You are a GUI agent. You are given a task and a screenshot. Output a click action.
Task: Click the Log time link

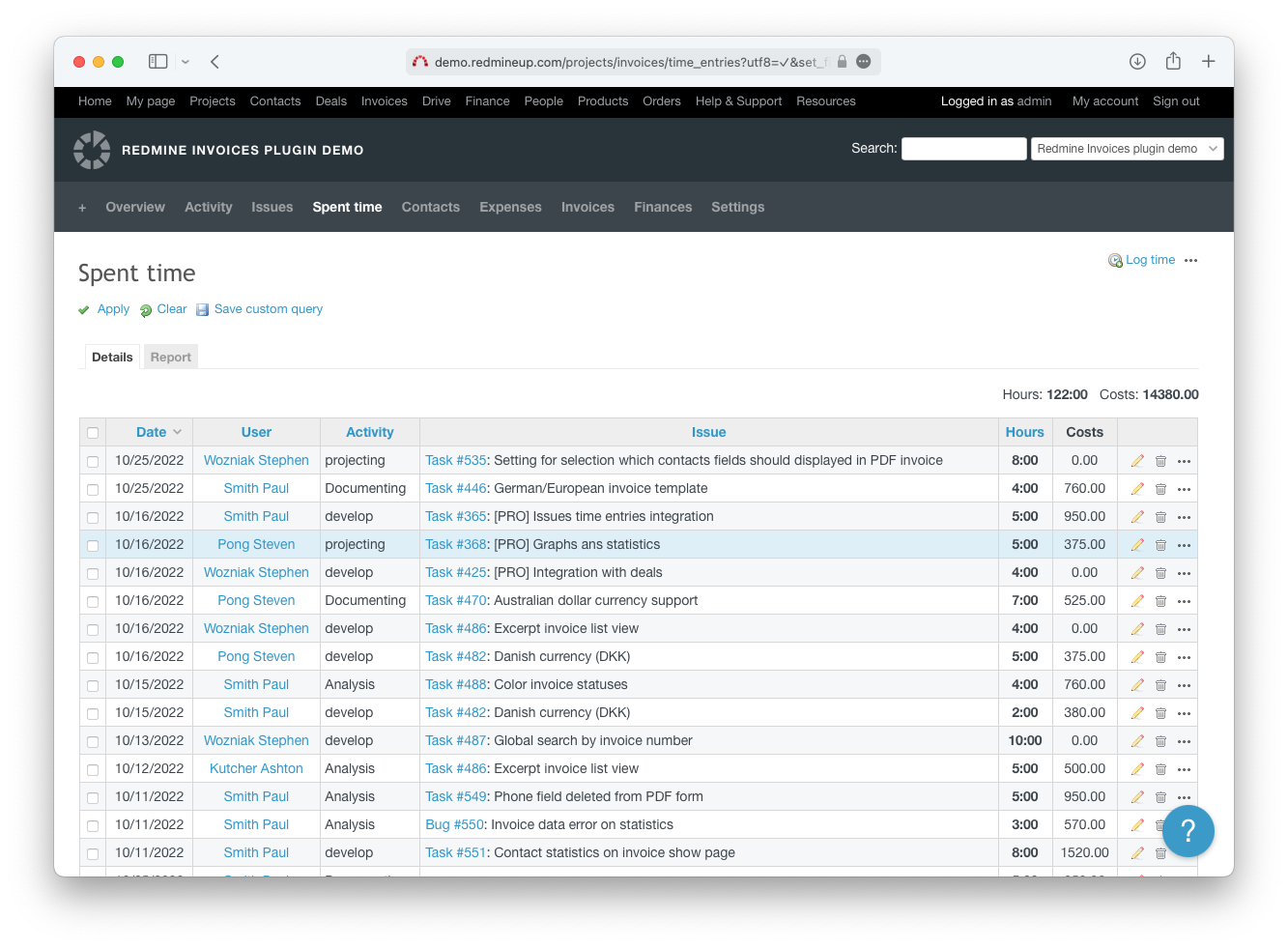click(1150, 260)
